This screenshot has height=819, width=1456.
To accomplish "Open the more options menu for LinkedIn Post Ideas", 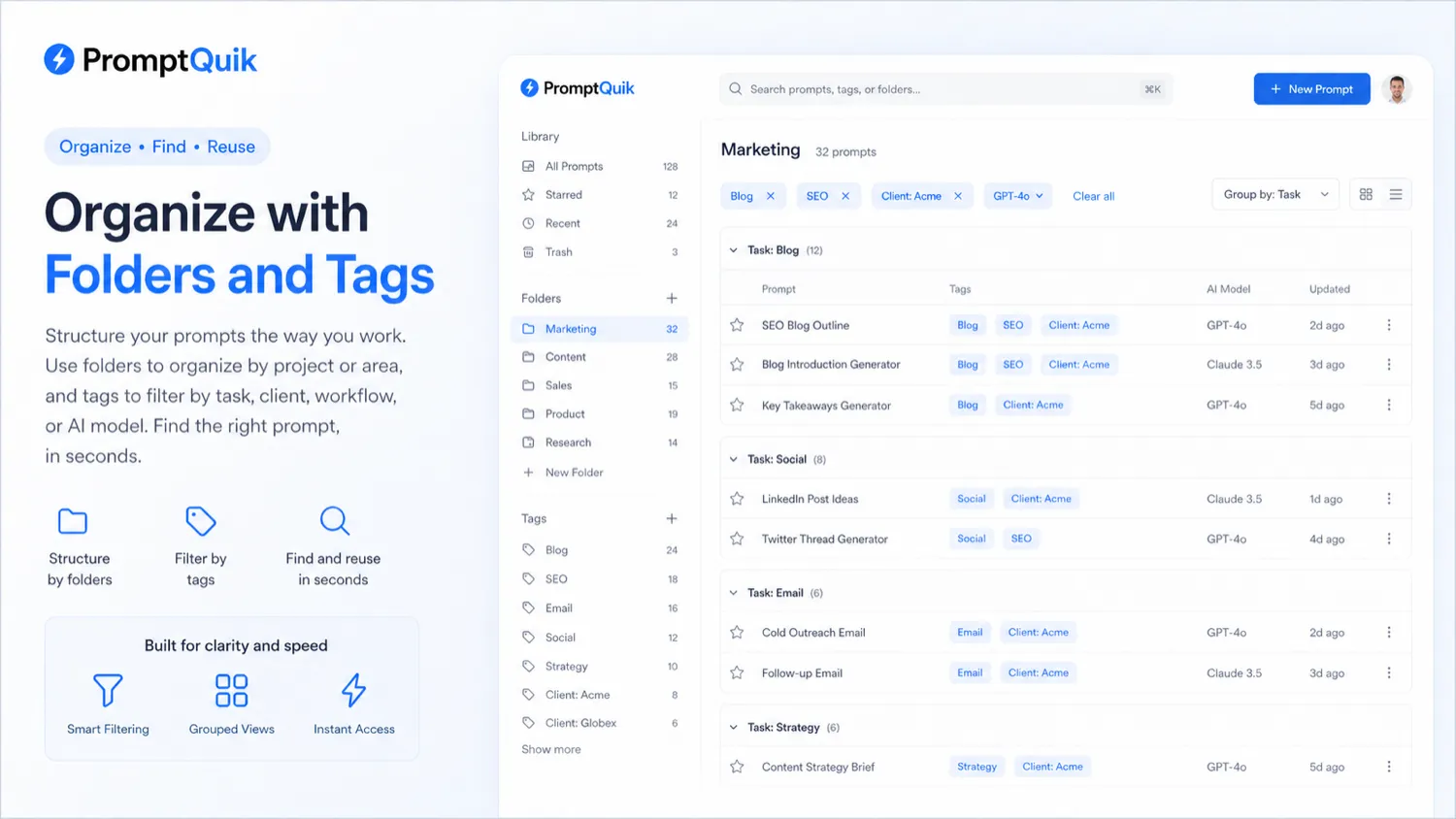I will [1389, 499].
